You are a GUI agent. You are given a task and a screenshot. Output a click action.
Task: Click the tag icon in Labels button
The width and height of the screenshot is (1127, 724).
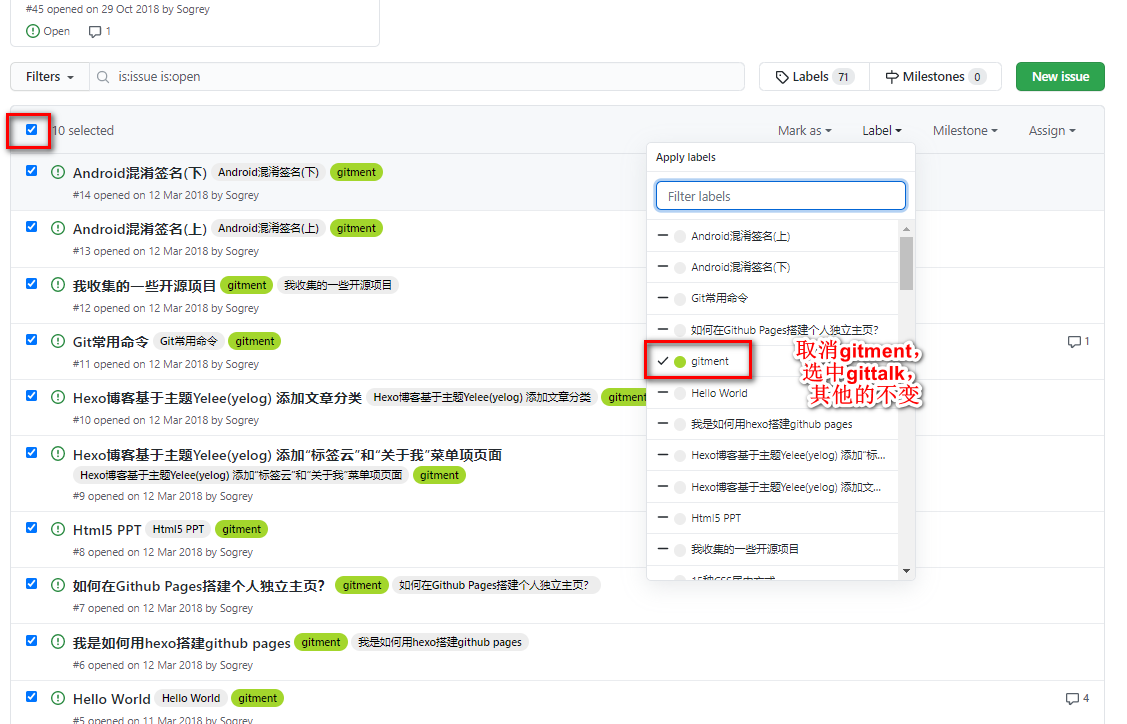coord(782,77)
